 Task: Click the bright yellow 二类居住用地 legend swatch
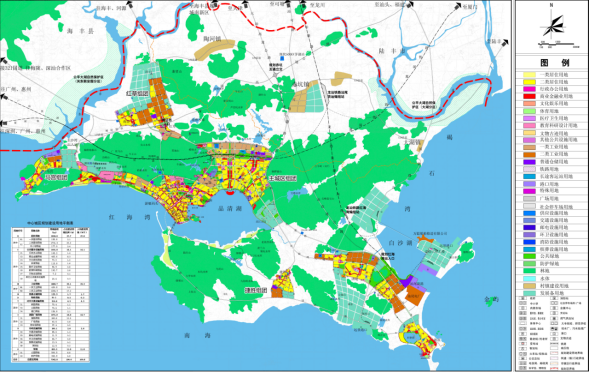530,82
